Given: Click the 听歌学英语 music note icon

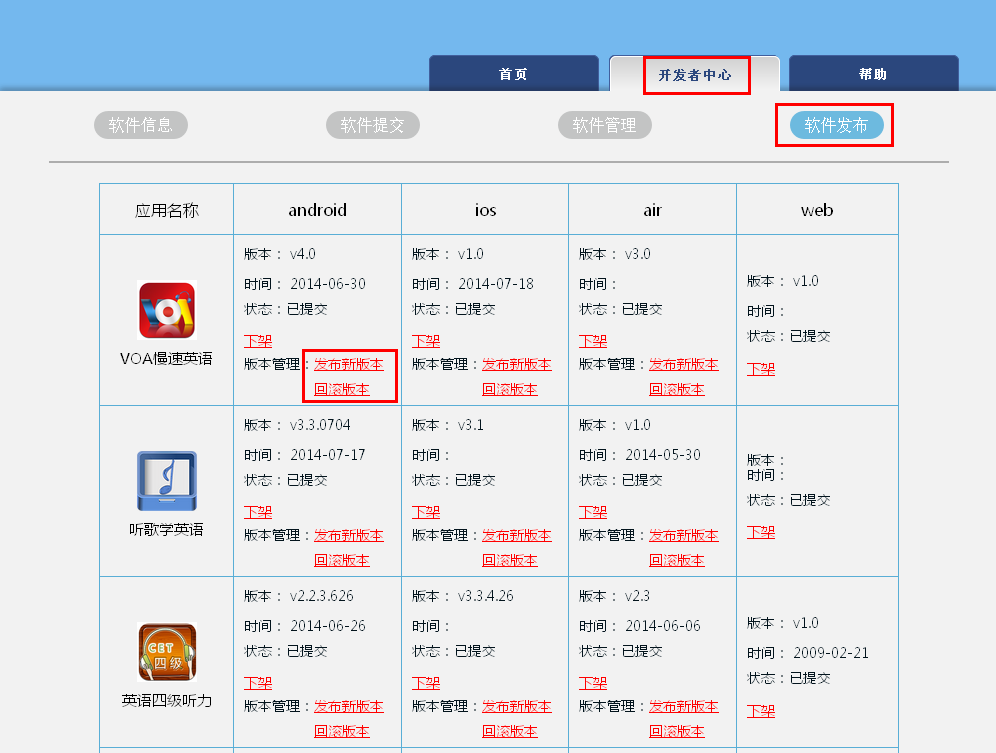Looking at the screenshot, I should tap(167, 481).
